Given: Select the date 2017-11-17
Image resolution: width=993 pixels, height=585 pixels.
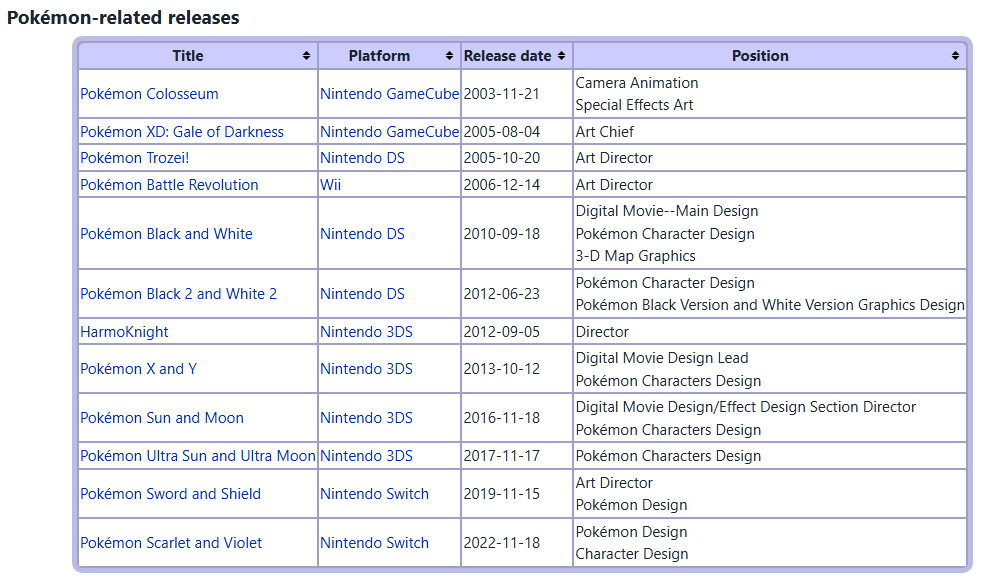Looking at the screenshot, I should (x=502, y=456).
